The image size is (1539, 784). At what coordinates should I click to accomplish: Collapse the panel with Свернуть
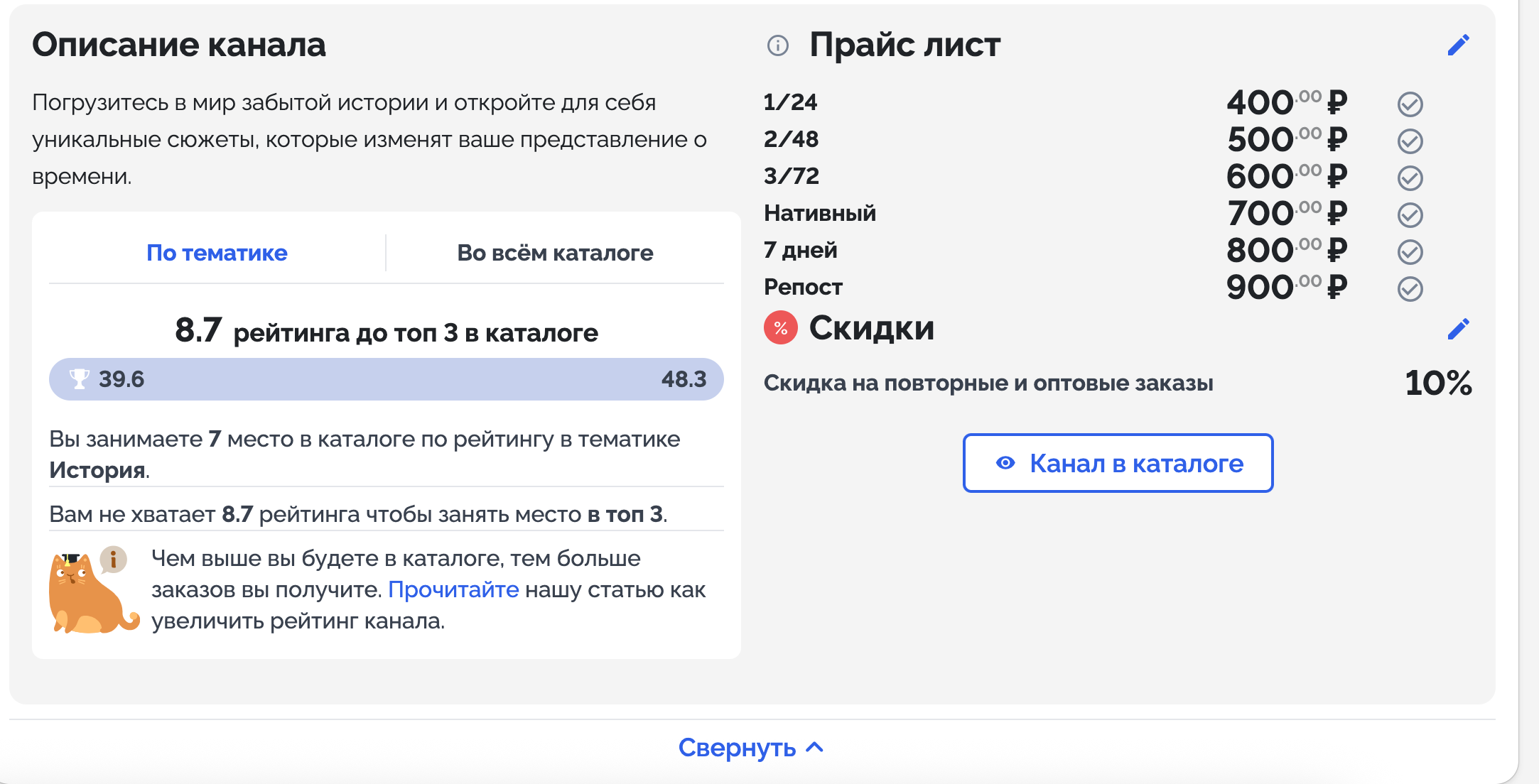click(x=738, y=748)
